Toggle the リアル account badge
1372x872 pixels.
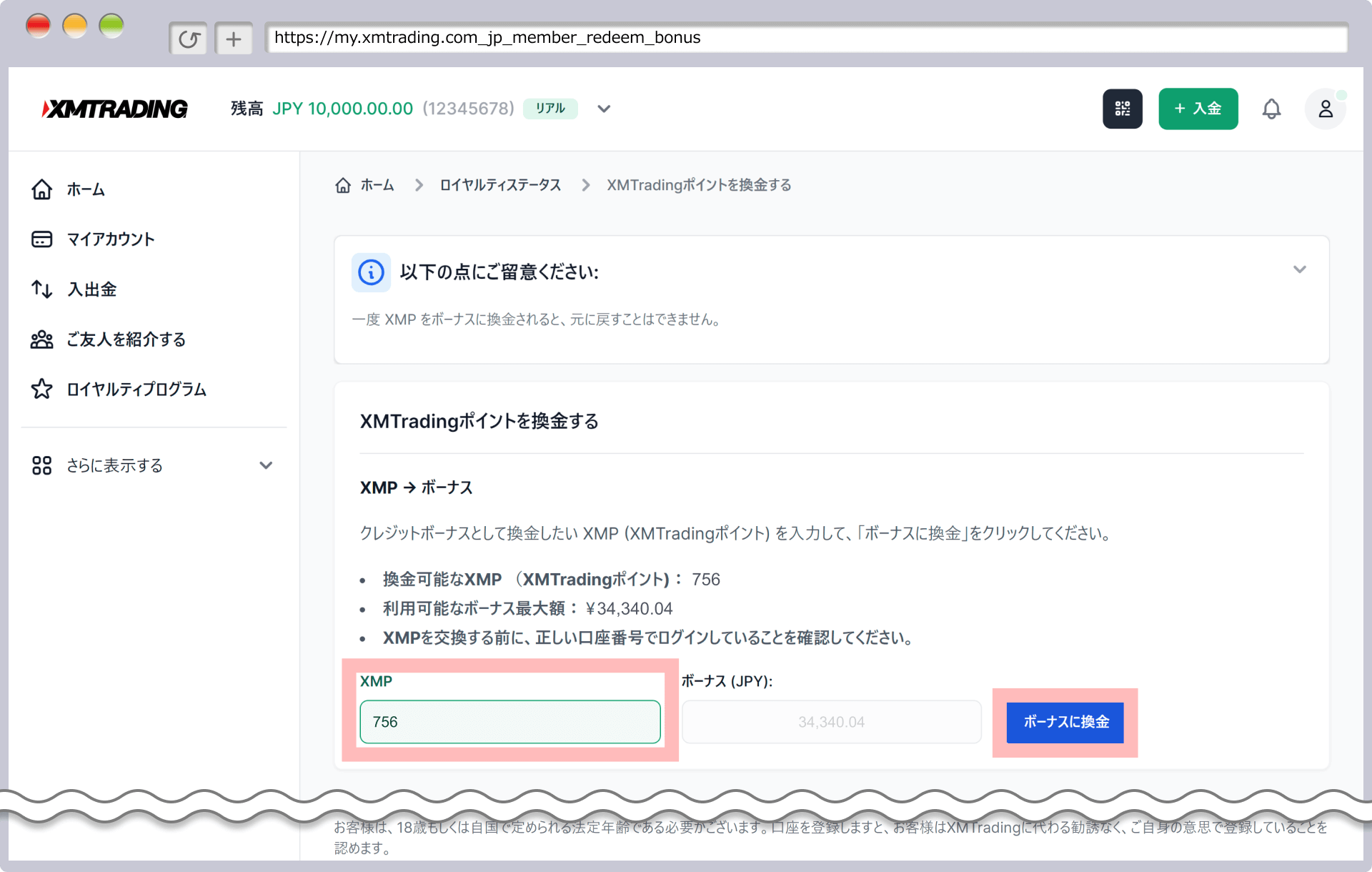[x=550, y=109]
